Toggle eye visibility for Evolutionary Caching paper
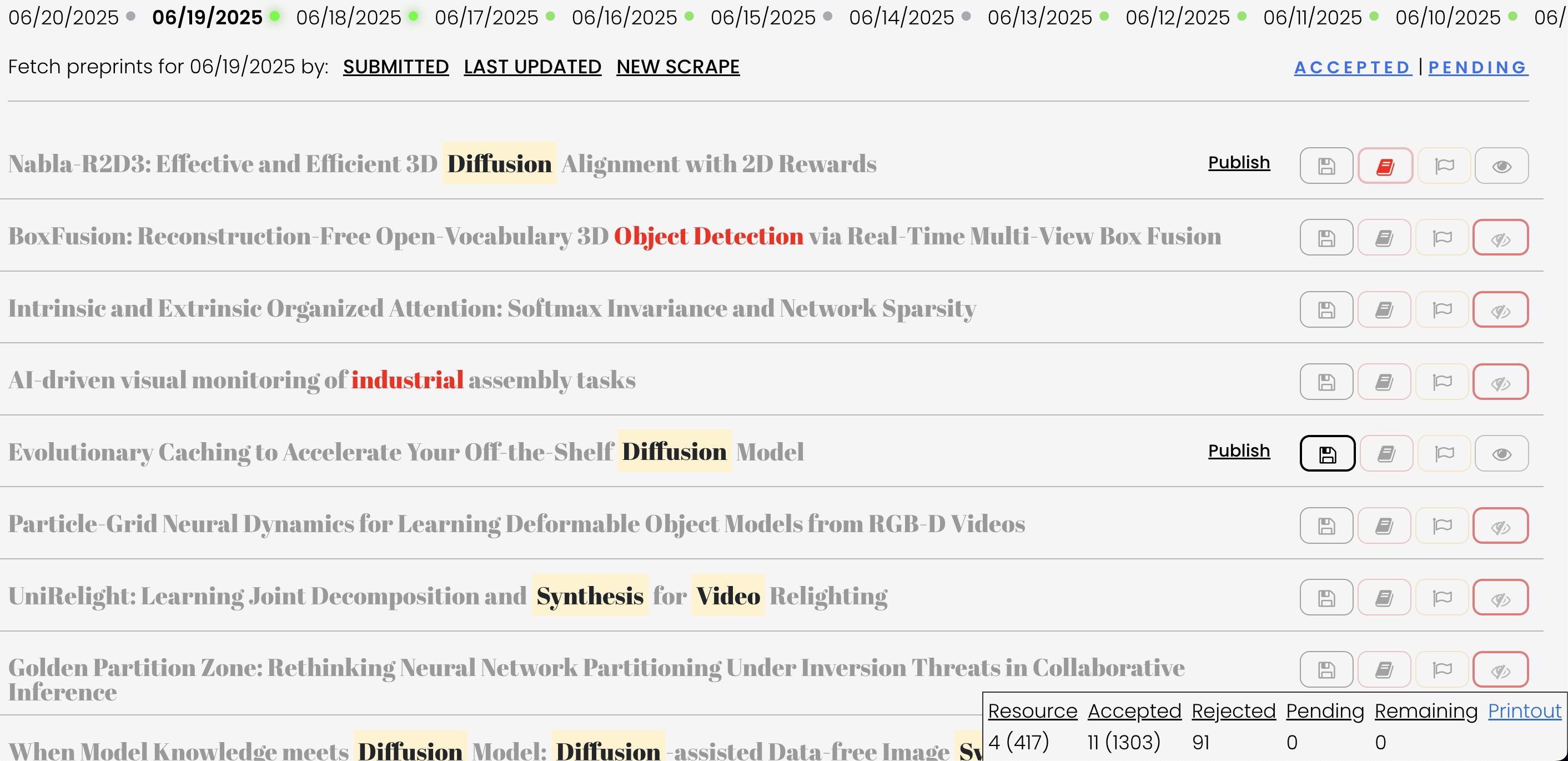The height and width of the screenshot is (761, 1568). tap(1502, 454)
